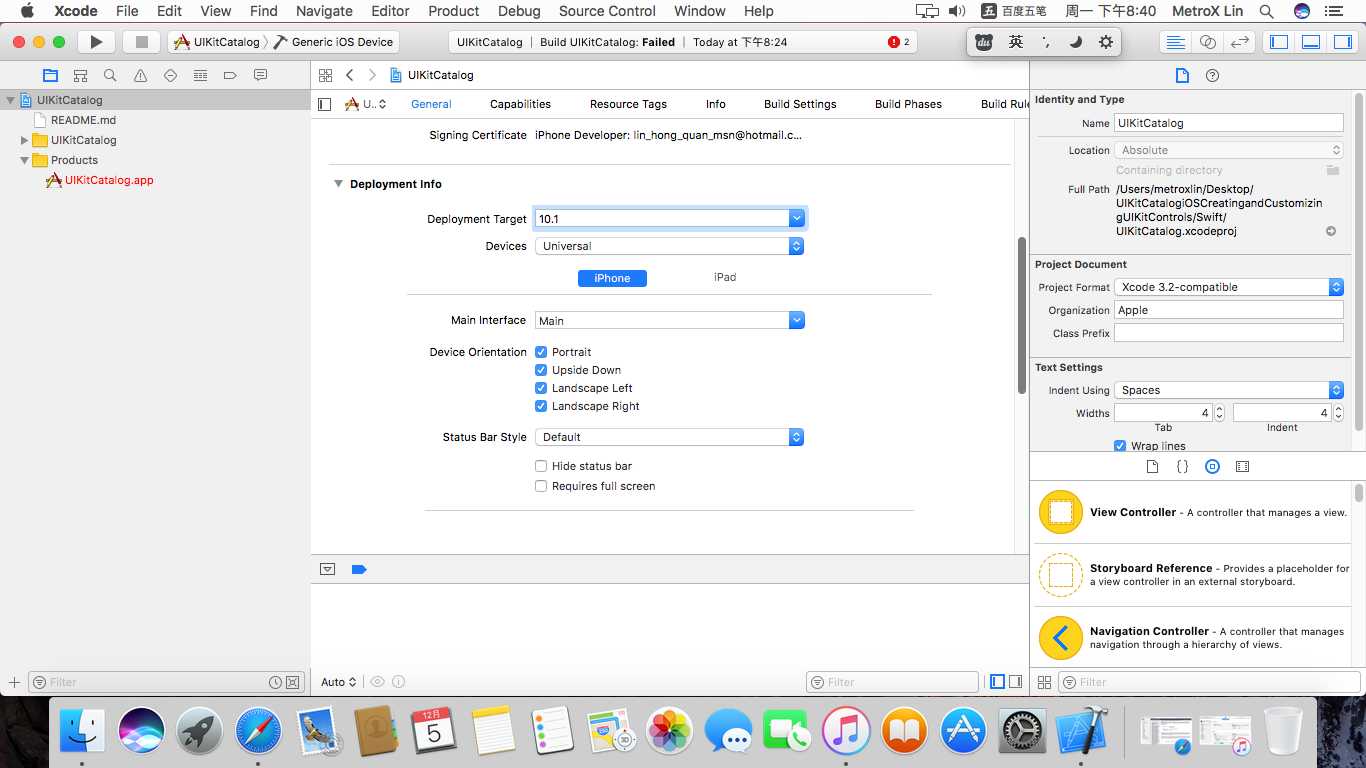The width and height of the screenshot is (1366, 768).
Task: Hide the Utilities pane
Action: click(1343, 42)
